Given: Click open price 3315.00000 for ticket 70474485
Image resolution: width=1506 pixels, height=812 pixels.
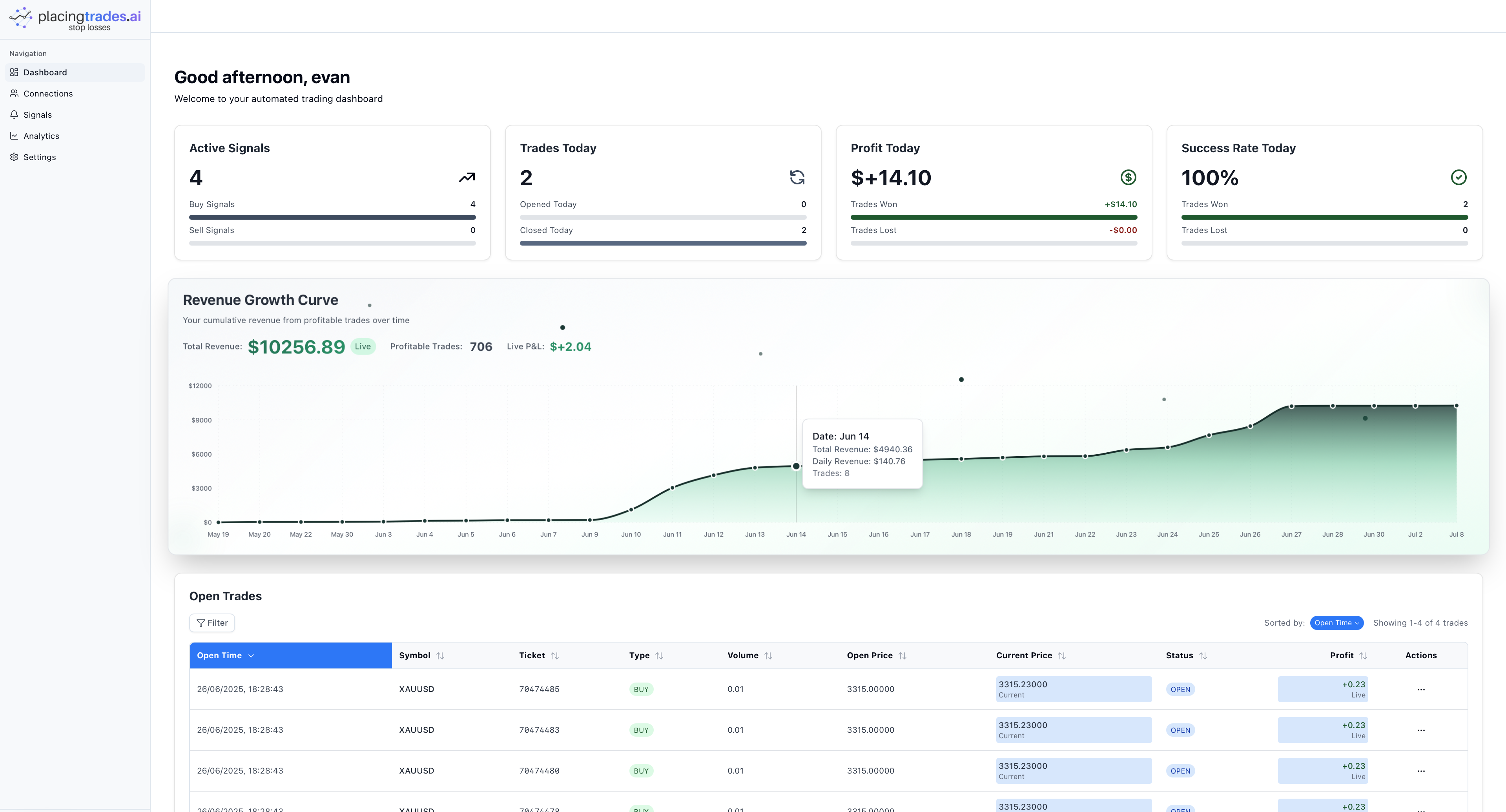Looking at the screenshot, I should 870,690.
